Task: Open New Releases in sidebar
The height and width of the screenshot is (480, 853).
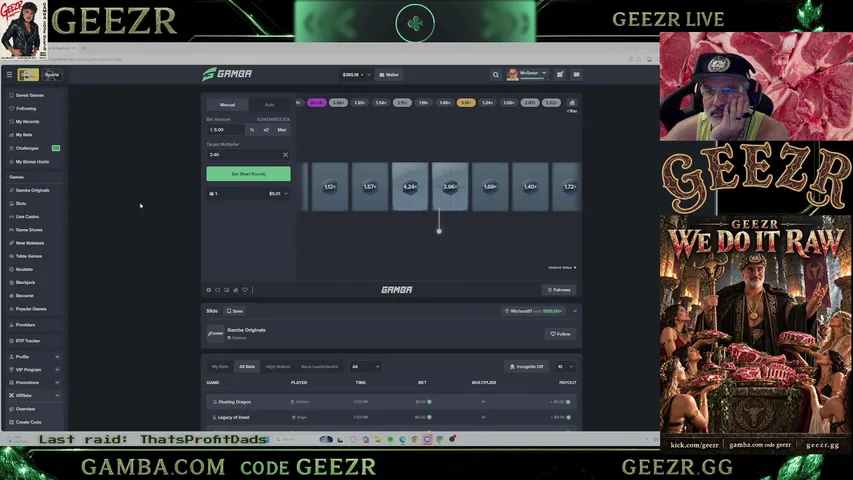Action: tap(29, 243)
